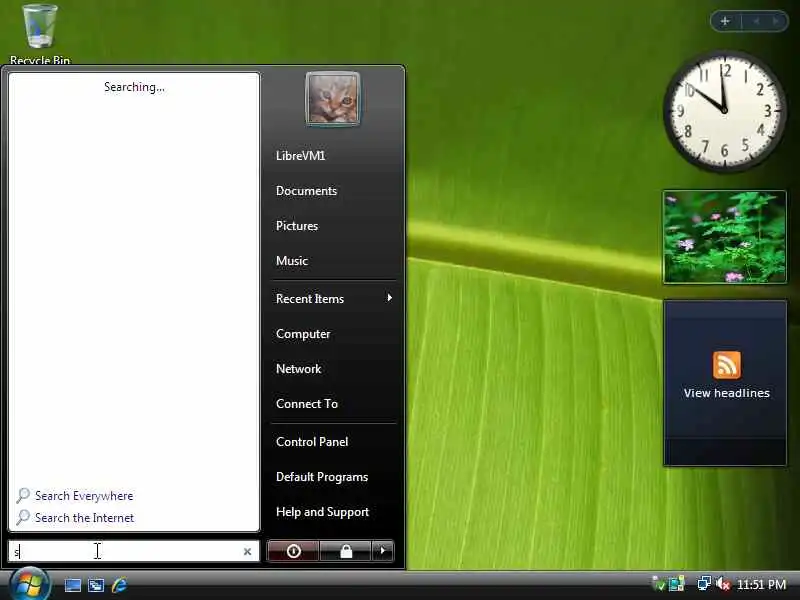Click the power button in Start menu
Viewport: 800px width, 600px height.
[293, 551]
